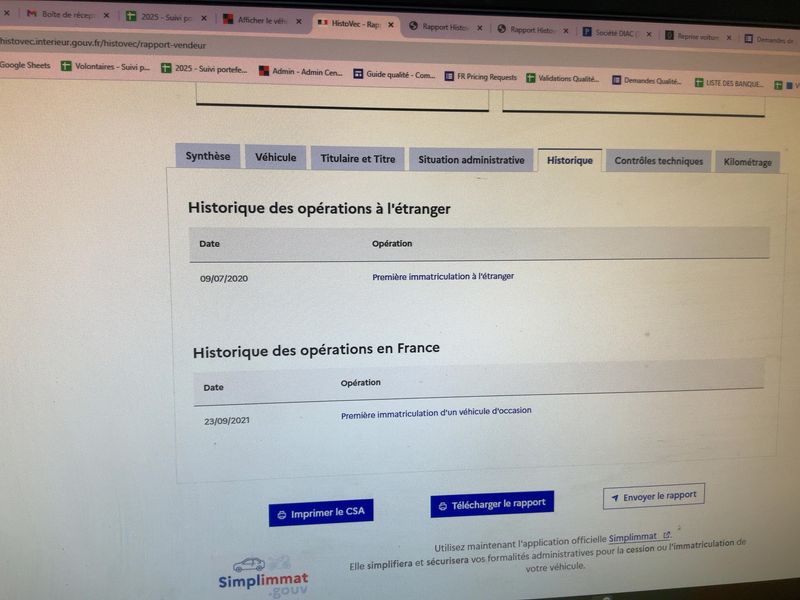Open Google Sheets bookmark
This screenshot has height=600, width=800.
tap(25, 65)
